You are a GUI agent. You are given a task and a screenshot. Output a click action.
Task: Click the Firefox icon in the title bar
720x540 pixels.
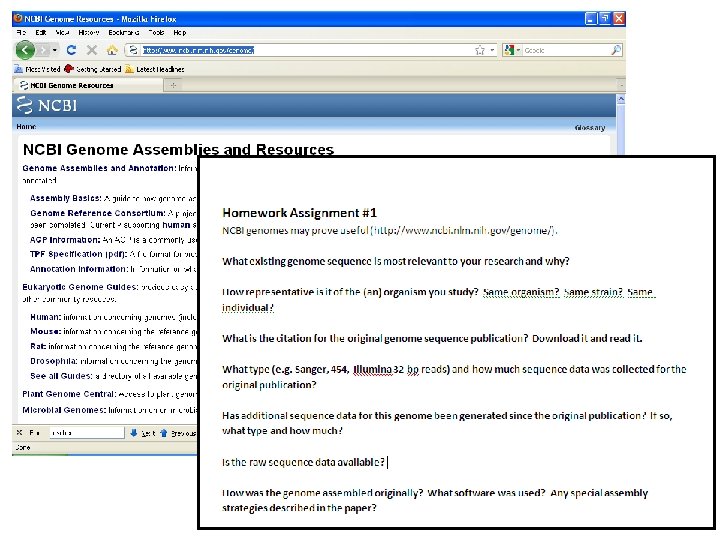point(18,19)
